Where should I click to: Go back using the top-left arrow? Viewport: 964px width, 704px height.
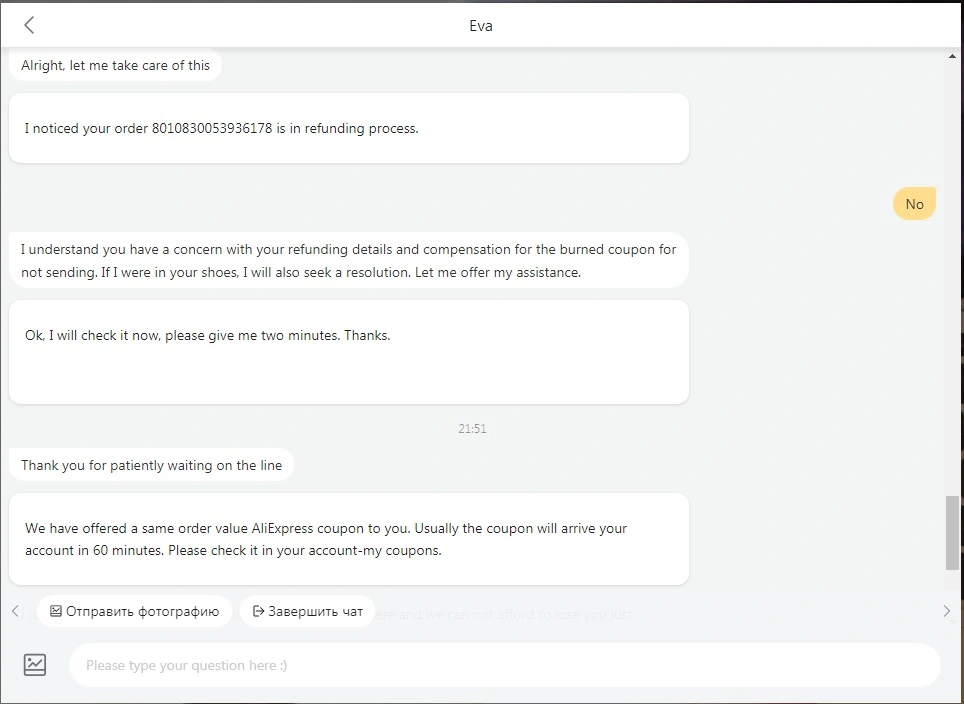click(29, 25)
